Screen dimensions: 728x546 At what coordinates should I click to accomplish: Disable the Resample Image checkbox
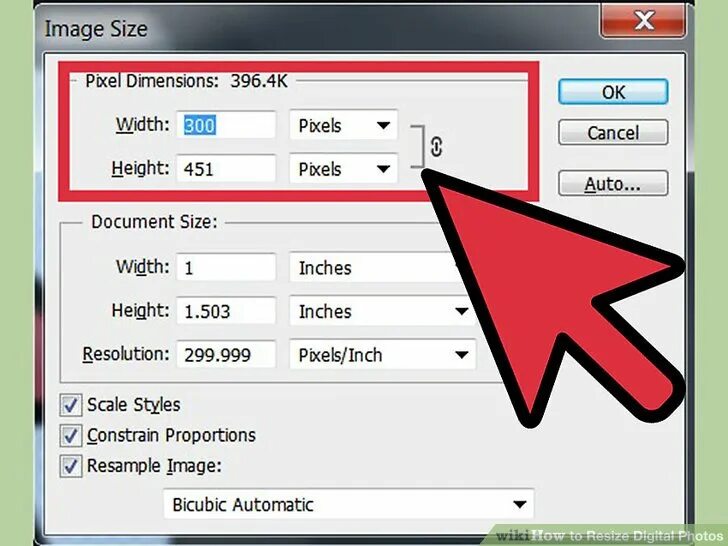point(71,466)
